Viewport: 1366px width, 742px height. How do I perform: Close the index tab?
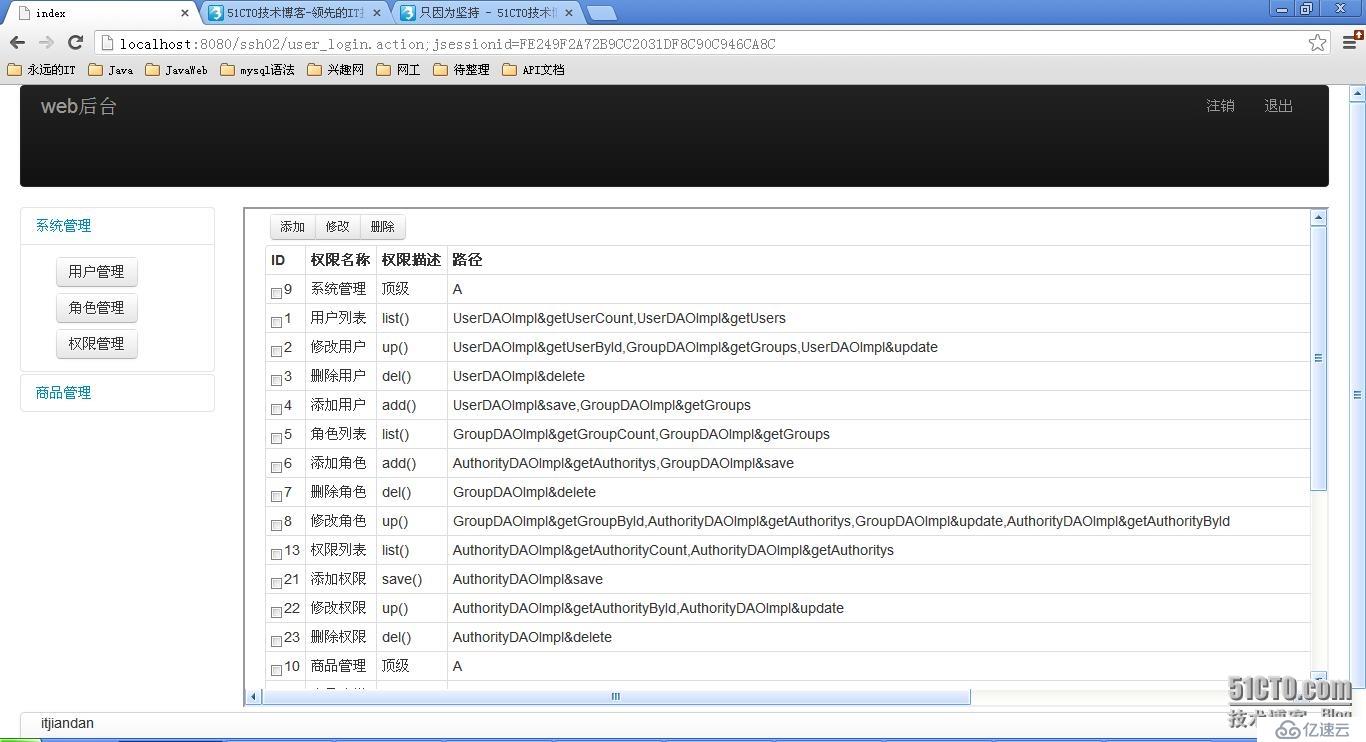pyautogui.click(x=185, y=13)
